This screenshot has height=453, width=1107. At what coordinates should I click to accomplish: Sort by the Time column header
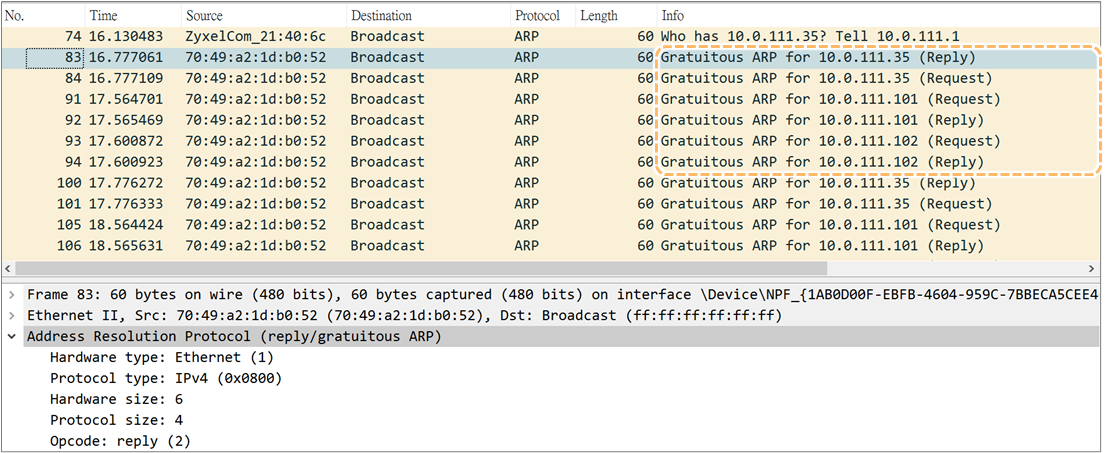[133, 16]
